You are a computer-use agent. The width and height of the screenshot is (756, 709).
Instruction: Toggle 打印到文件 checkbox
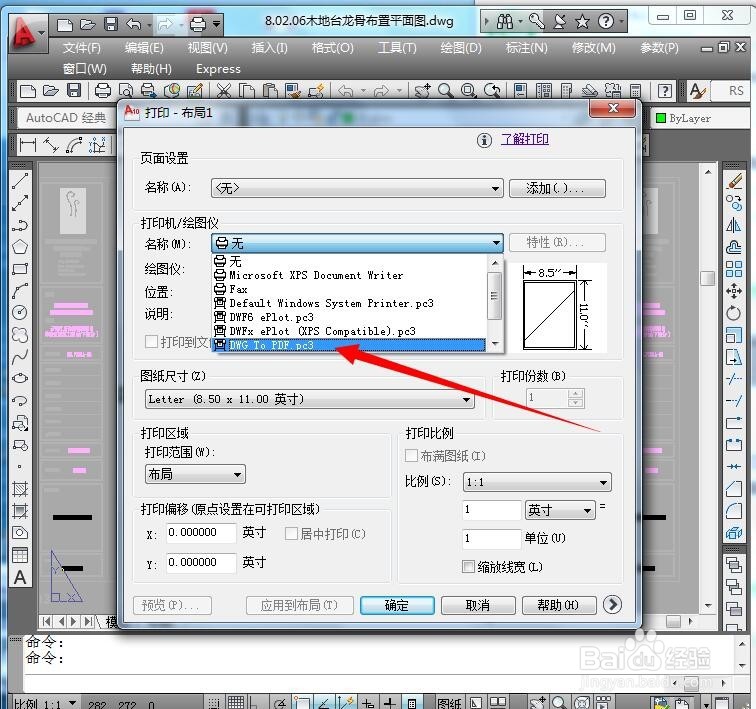(x=151, y=342)
